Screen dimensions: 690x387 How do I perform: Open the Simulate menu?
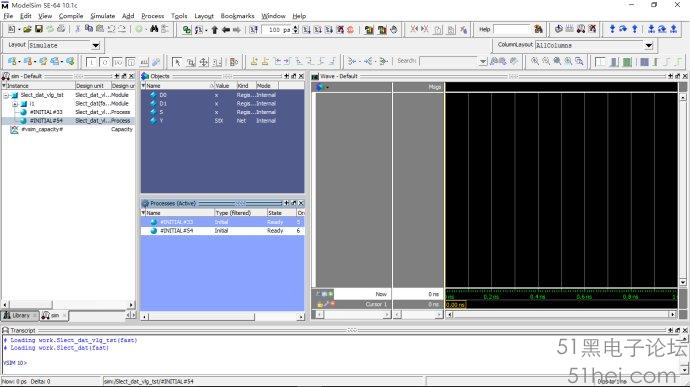pyautogui.click(x=103, y=16)
